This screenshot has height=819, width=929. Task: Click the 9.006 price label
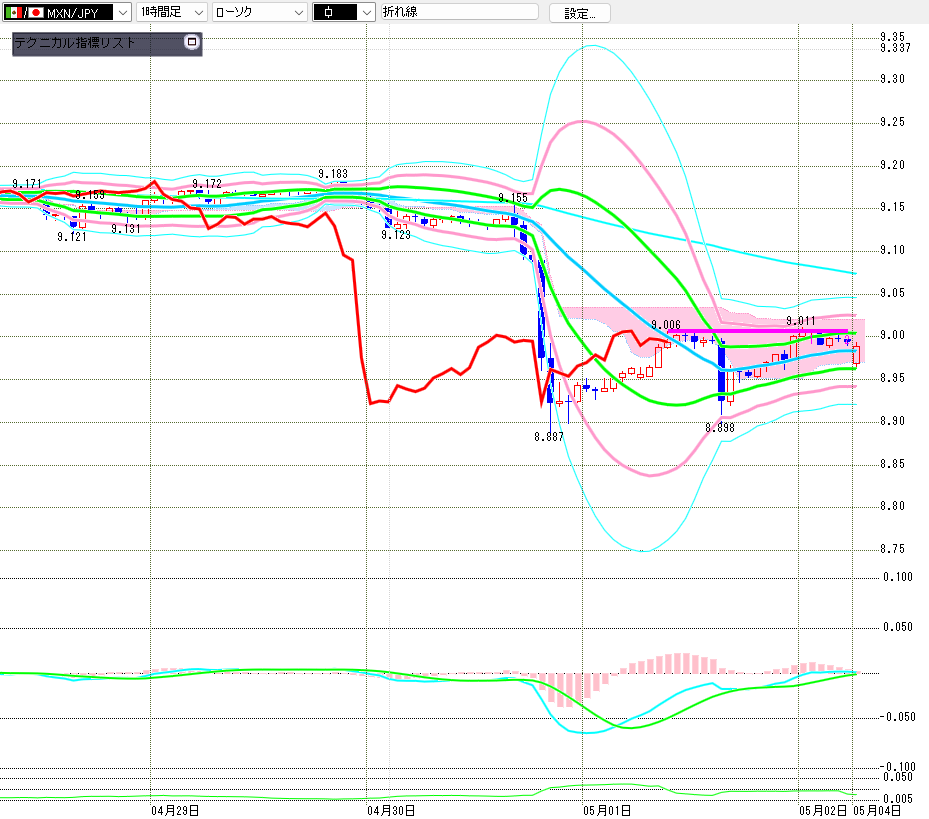click(666, 325)
